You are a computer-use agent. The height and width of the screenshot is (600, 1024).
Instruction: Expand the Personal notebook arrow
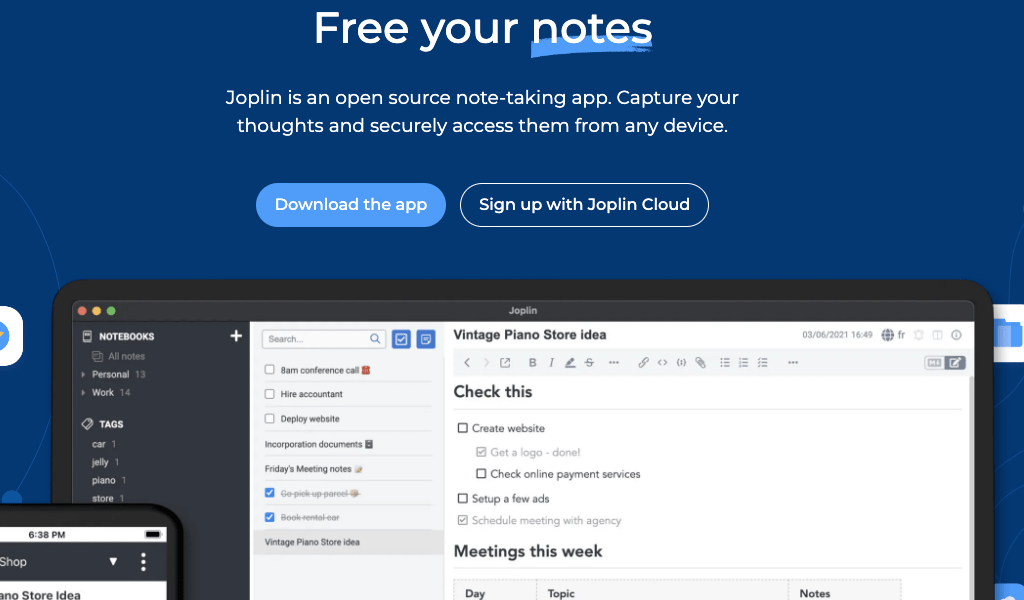coord(83,374)
